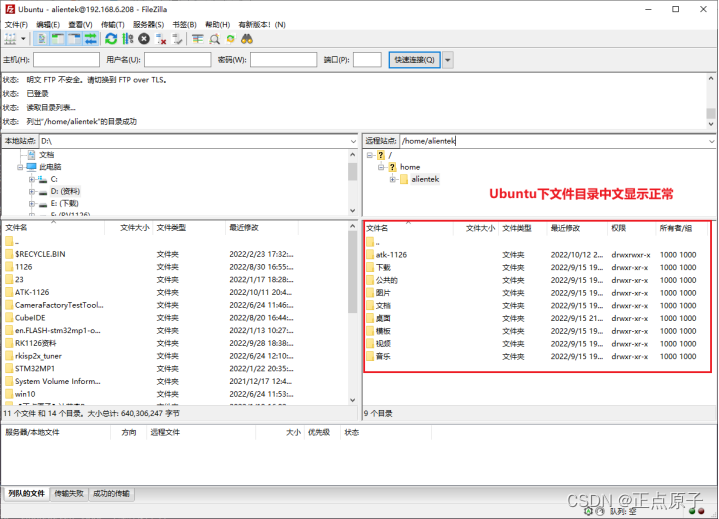Refresh the file and folder lists
This screenshot has height=519, width=719.
pyautogui.click(x=111, y=39)
